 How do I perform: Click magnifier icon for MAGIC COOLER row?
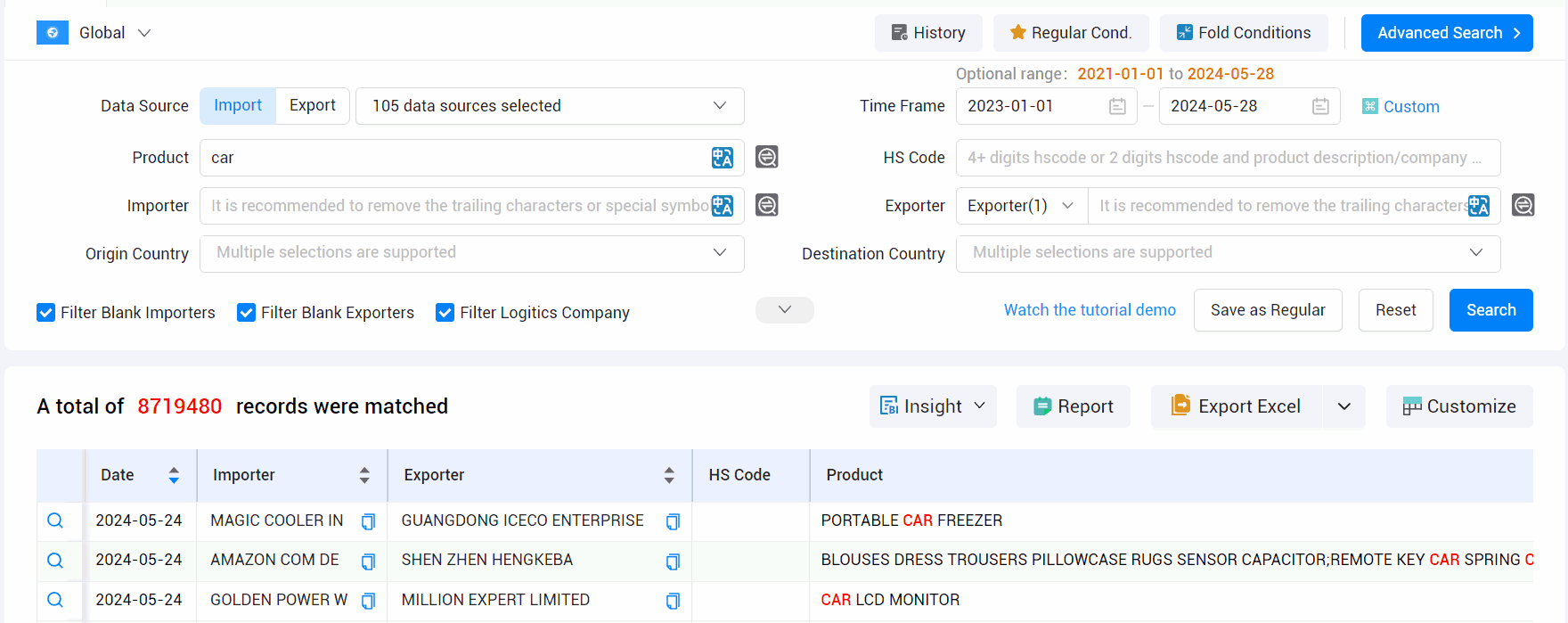(x=55, y=521)
